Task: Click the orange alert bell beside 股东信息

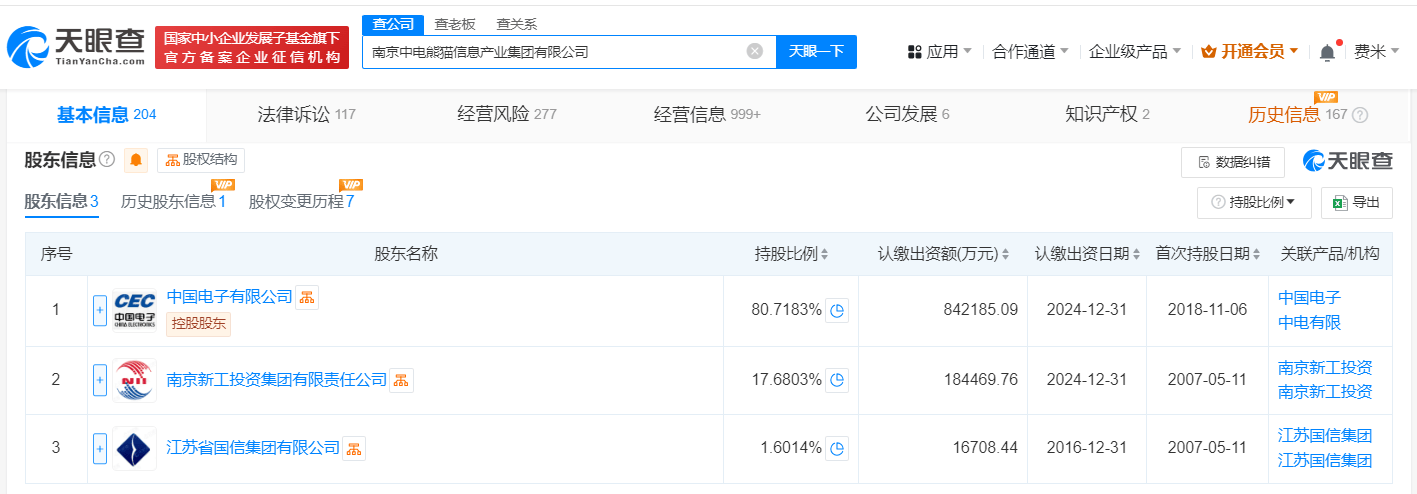Action: (137, 160)
